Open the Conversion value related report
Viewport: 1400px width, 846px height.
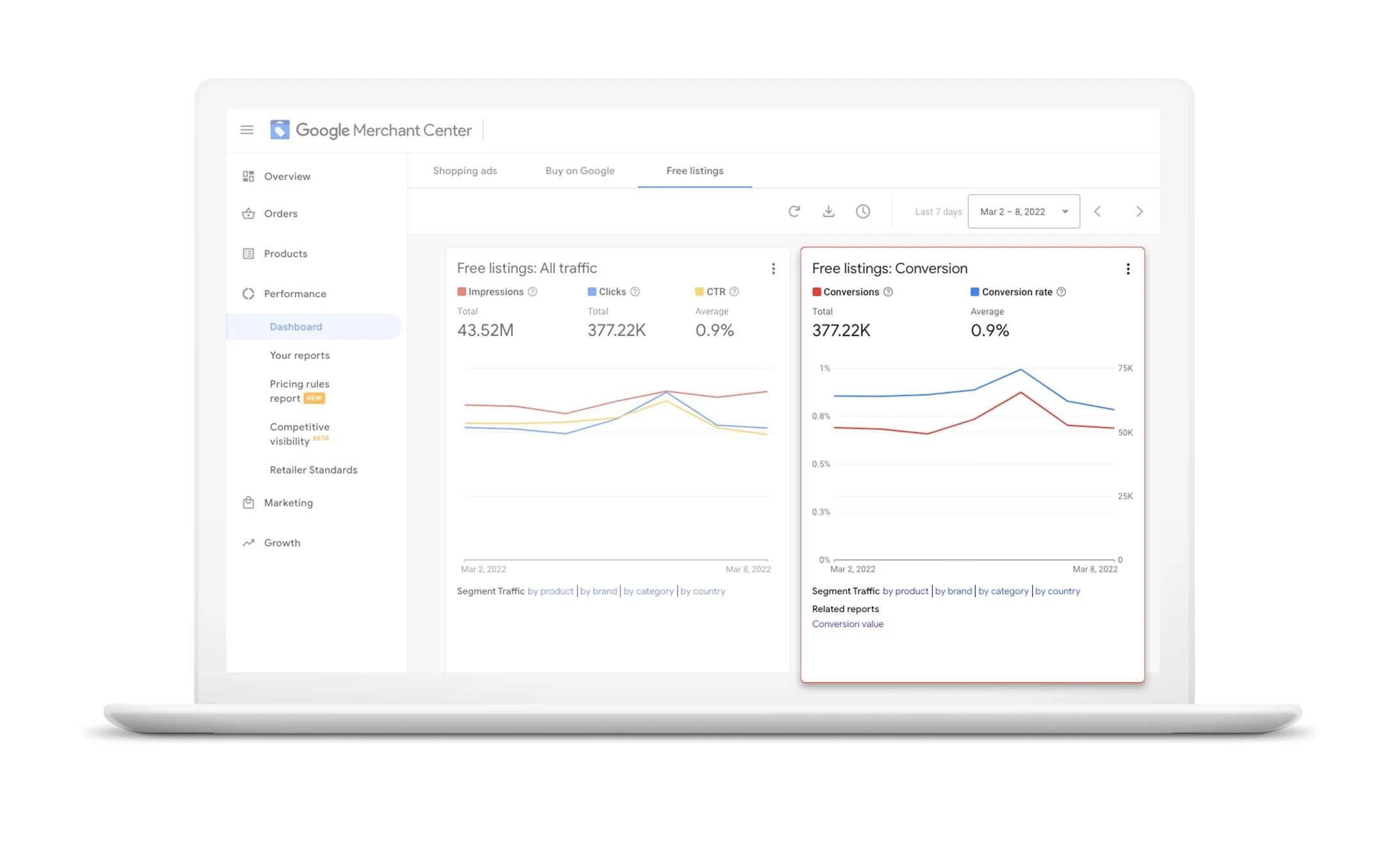(x=847, y=624)
